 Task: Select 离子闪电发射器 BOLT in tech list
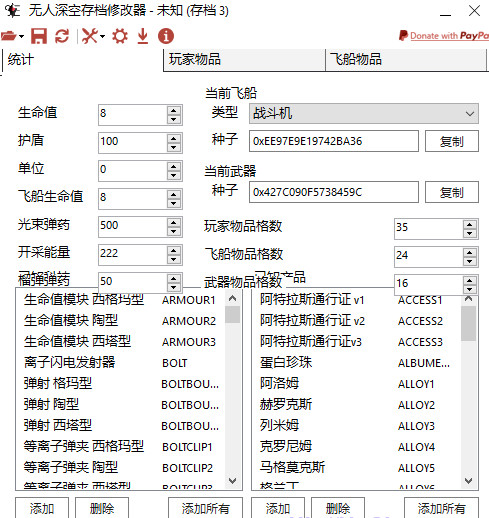click(123, 363)
